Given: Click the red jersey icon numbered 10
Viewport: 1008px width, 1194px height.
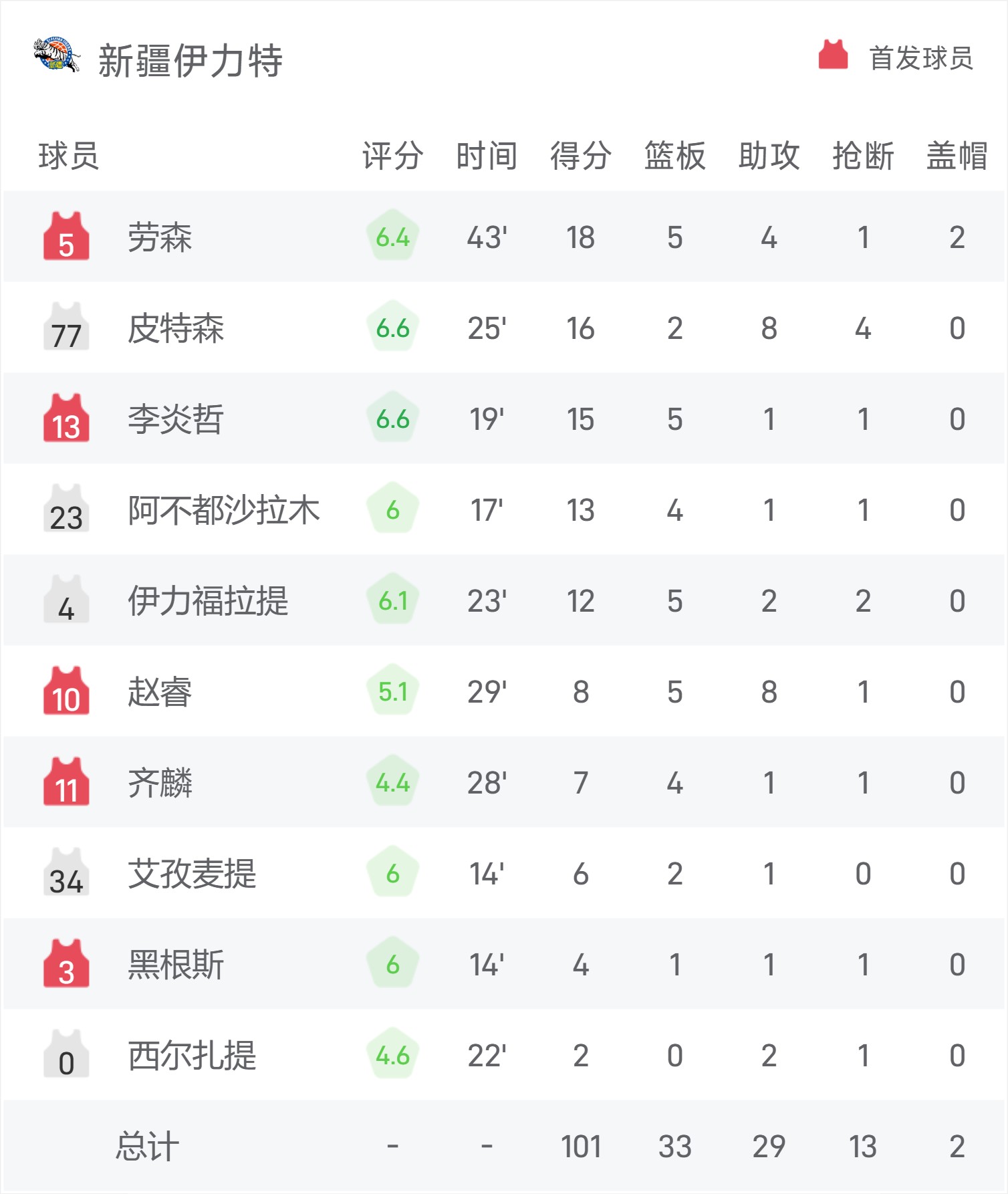Looking at the screenshot, I should (66, 691).
